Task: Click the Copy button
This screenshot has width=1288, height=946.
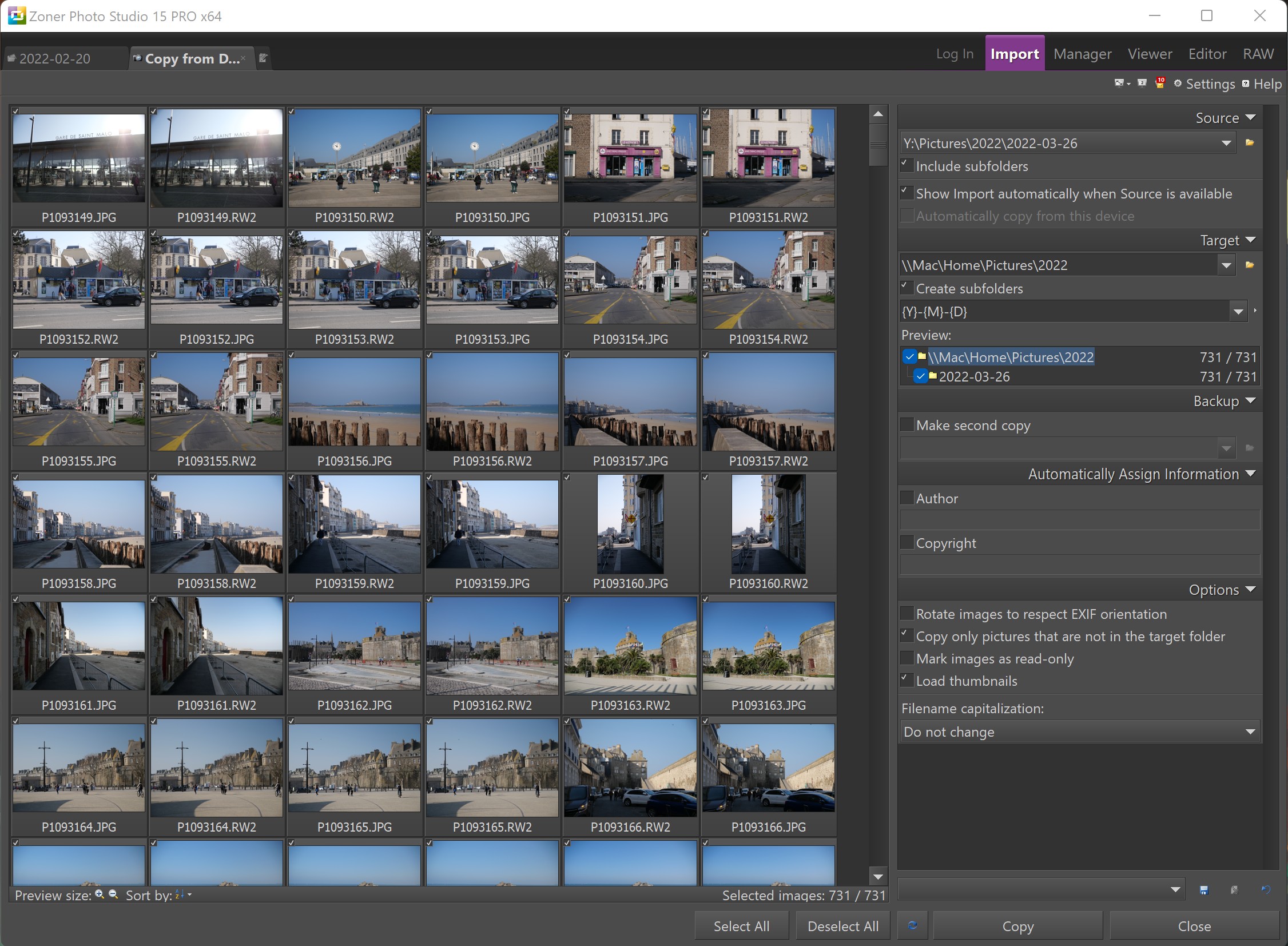Action: (1017, 926)
